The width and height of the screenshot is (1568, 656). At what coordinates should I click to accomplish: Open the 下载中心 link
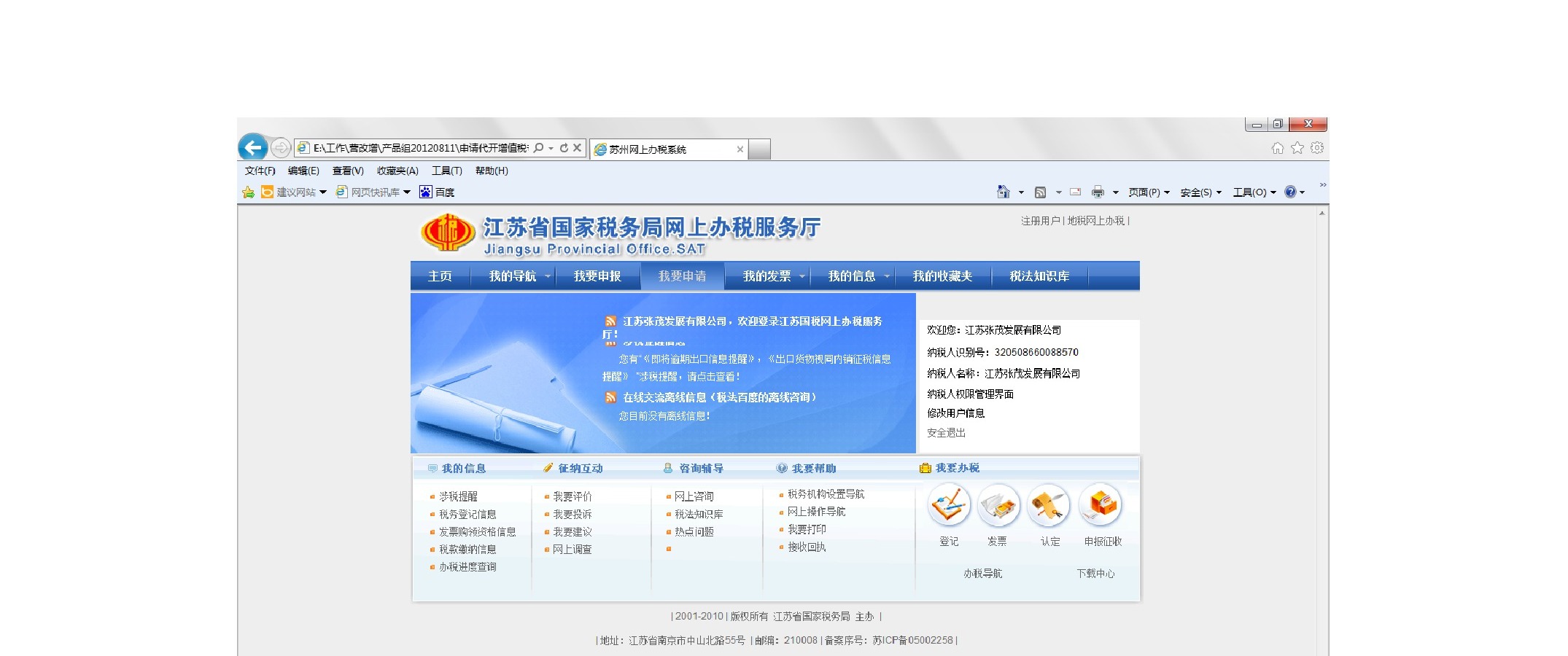point(1095,574)
